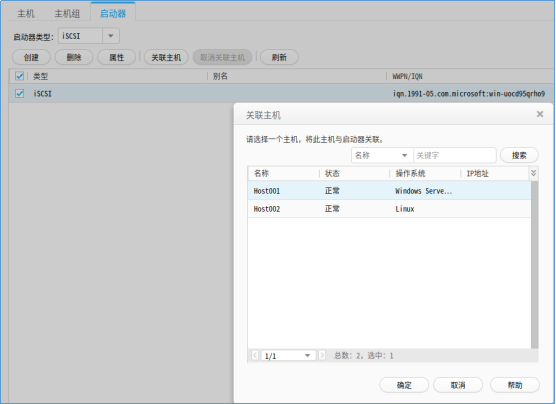This screenshot has height=404, width=556.
Task: Click the 搜索 button
Action: pyautogui.click(x=519, y=155)
